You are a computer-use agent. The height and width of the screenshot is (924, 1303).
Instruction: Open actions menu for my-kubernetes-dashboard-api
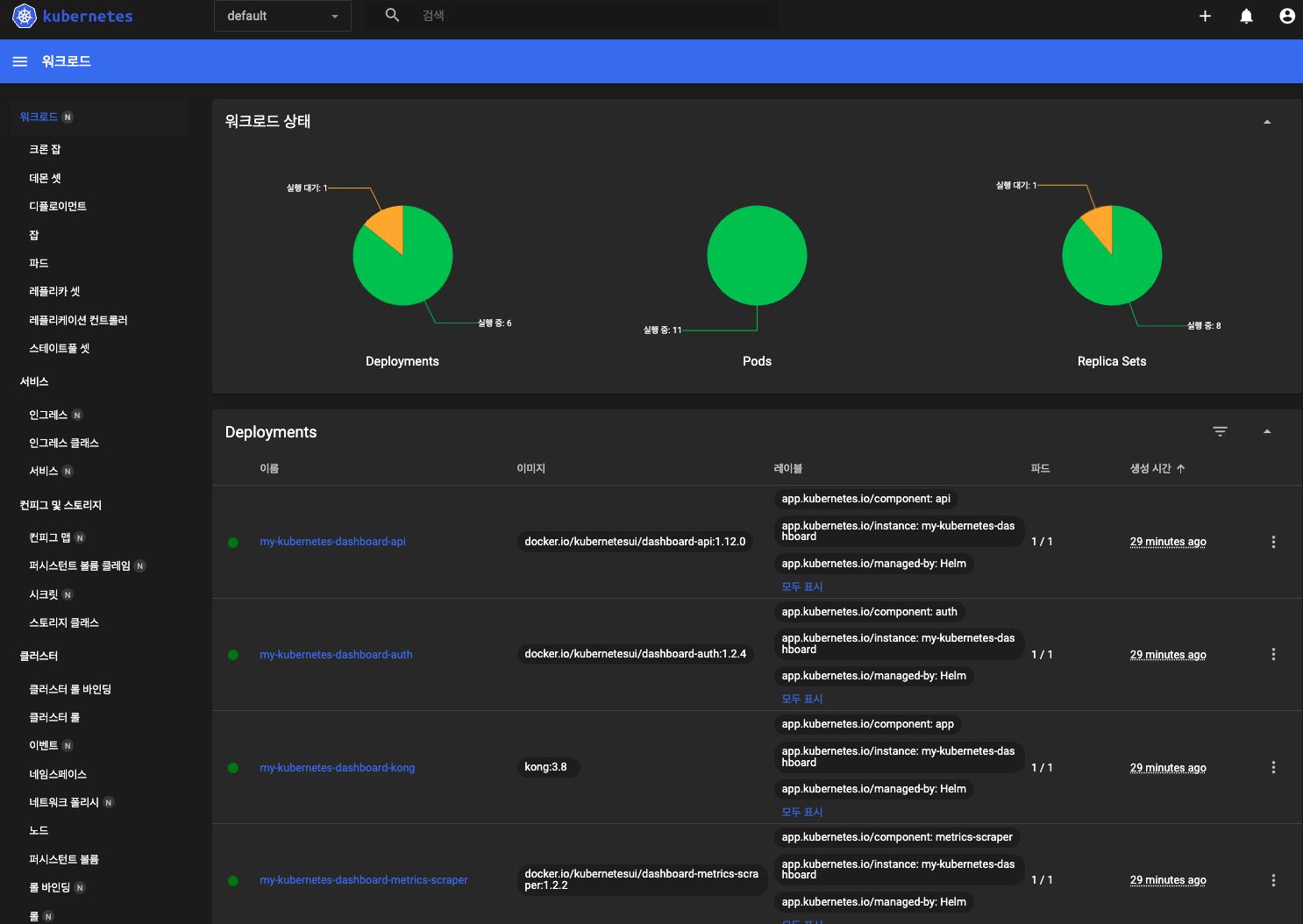[1273, 542]
